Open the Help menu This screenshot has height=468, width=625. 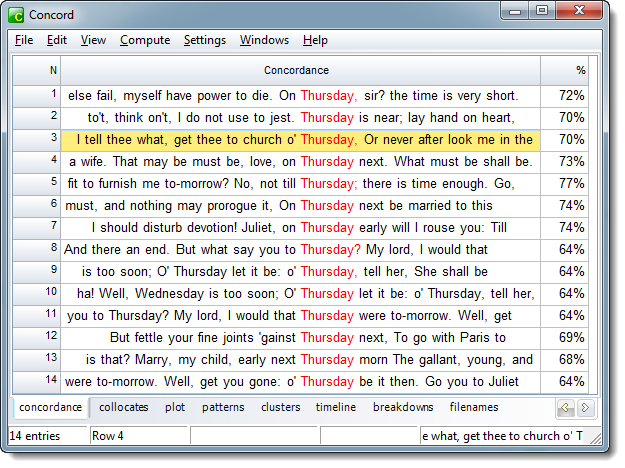(315, 40)
